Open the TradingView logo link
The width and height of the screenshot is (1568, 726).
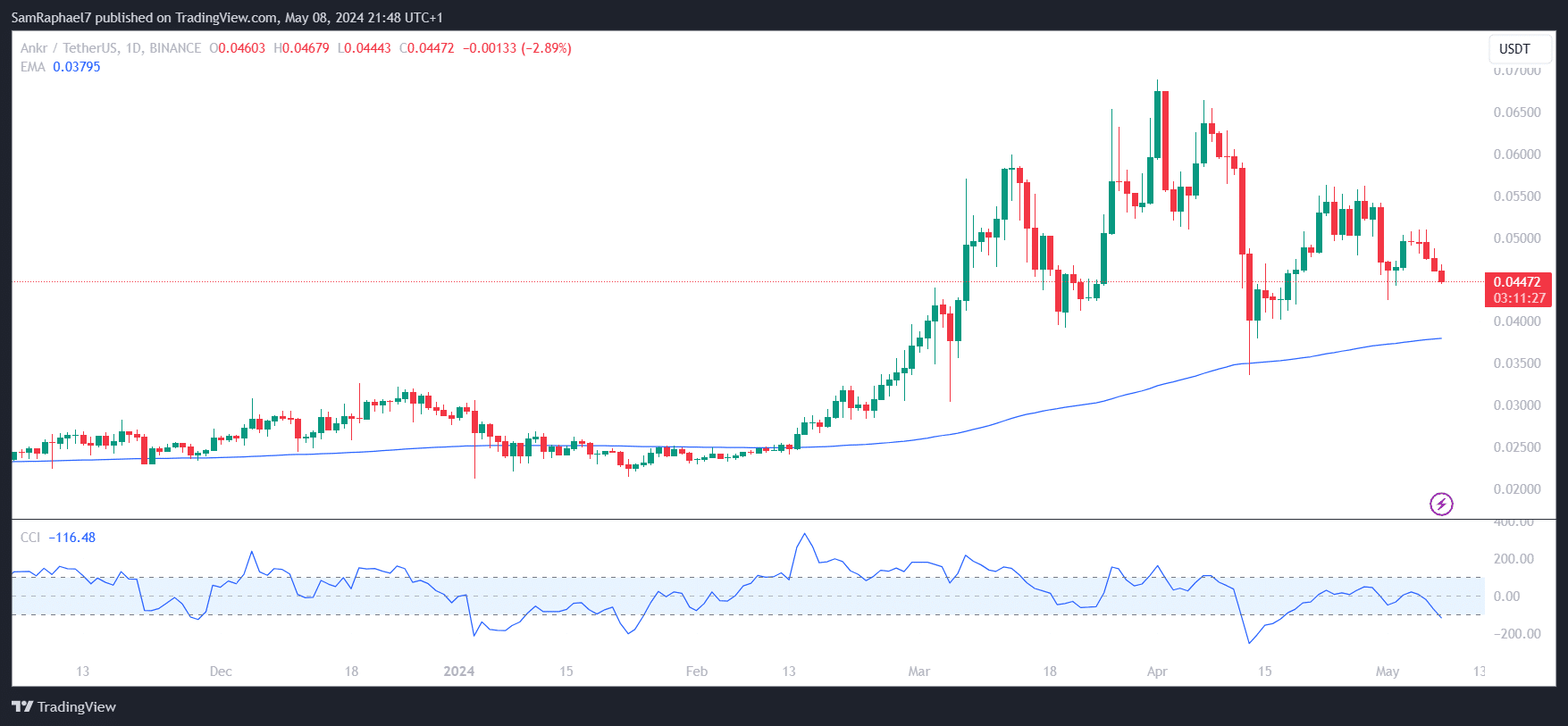click(64, 706)
